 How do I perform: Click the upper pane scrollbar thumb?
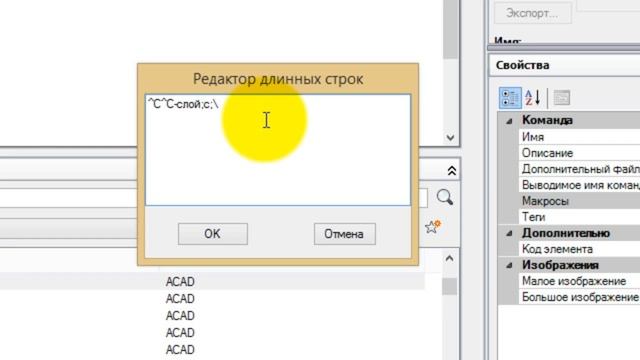[450, 29]
